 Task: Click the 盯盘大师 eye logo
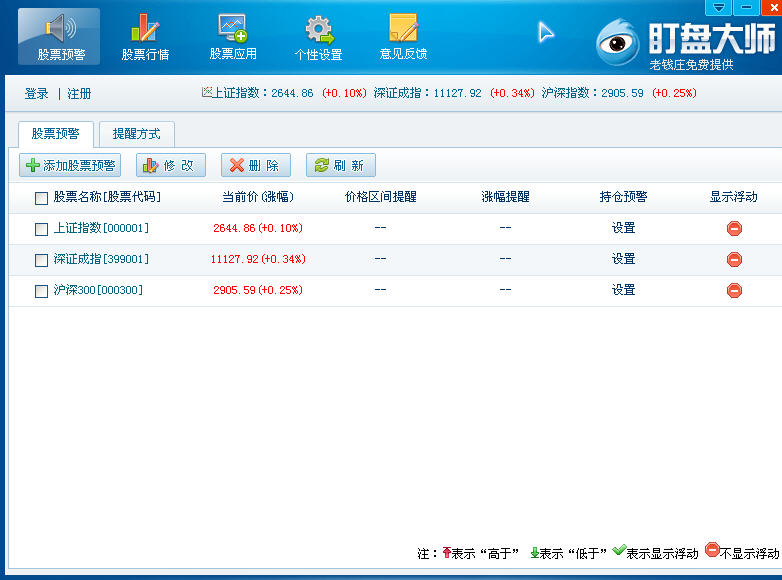tap(617, 43)
